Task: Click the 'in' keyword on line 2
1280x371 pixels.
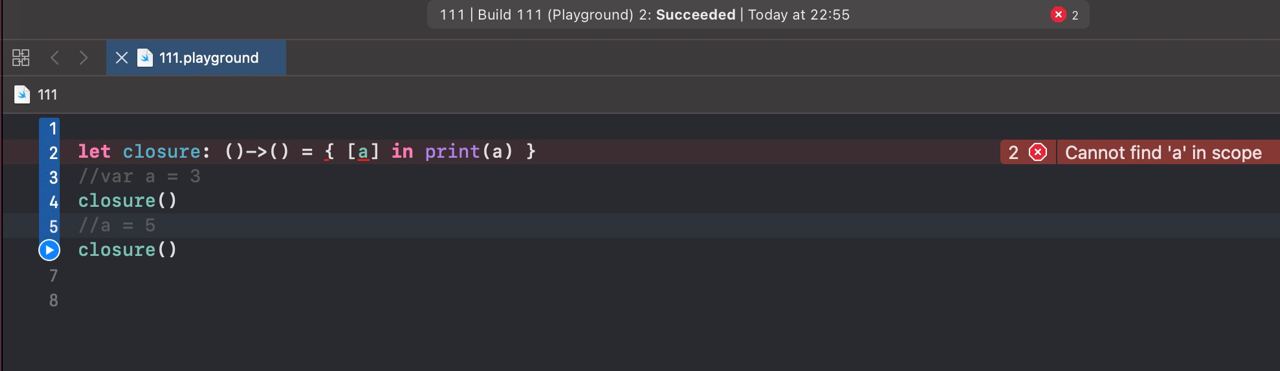Action: (402, 152)
